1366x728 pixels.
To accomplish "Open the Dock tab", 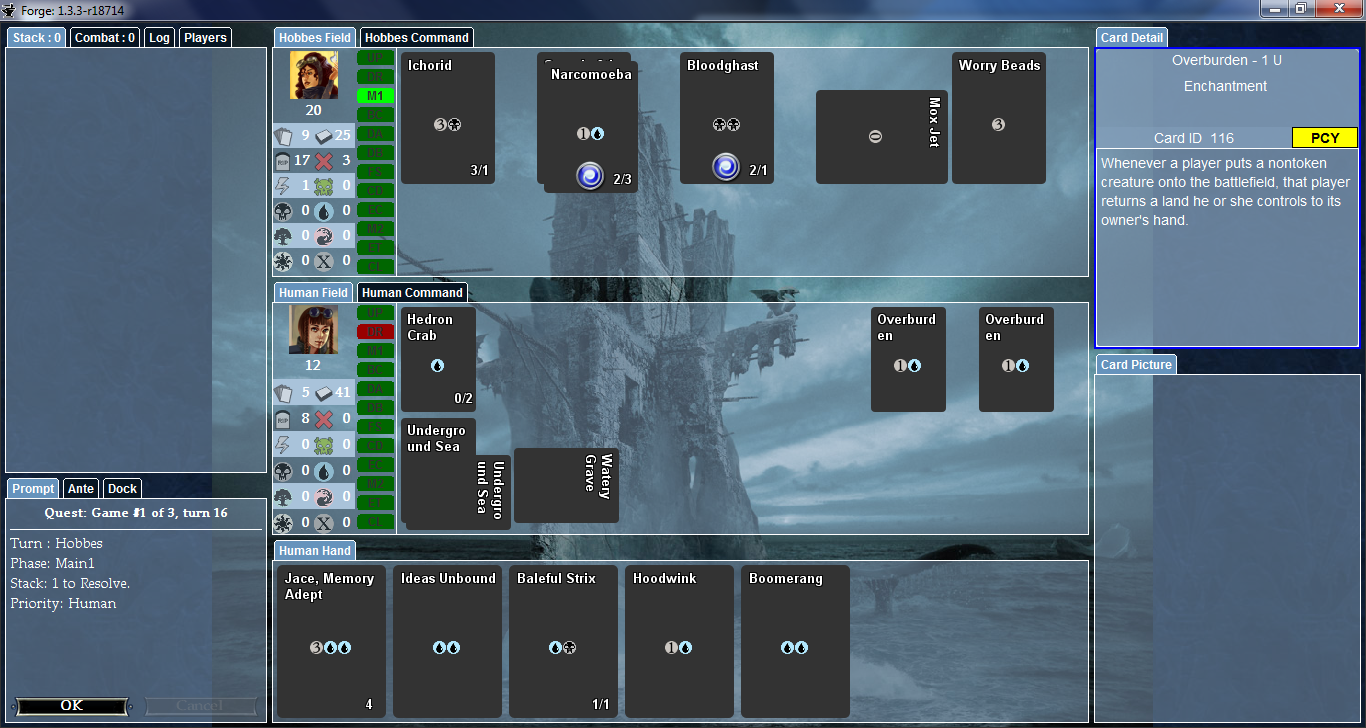I will [x=123, y=489].
